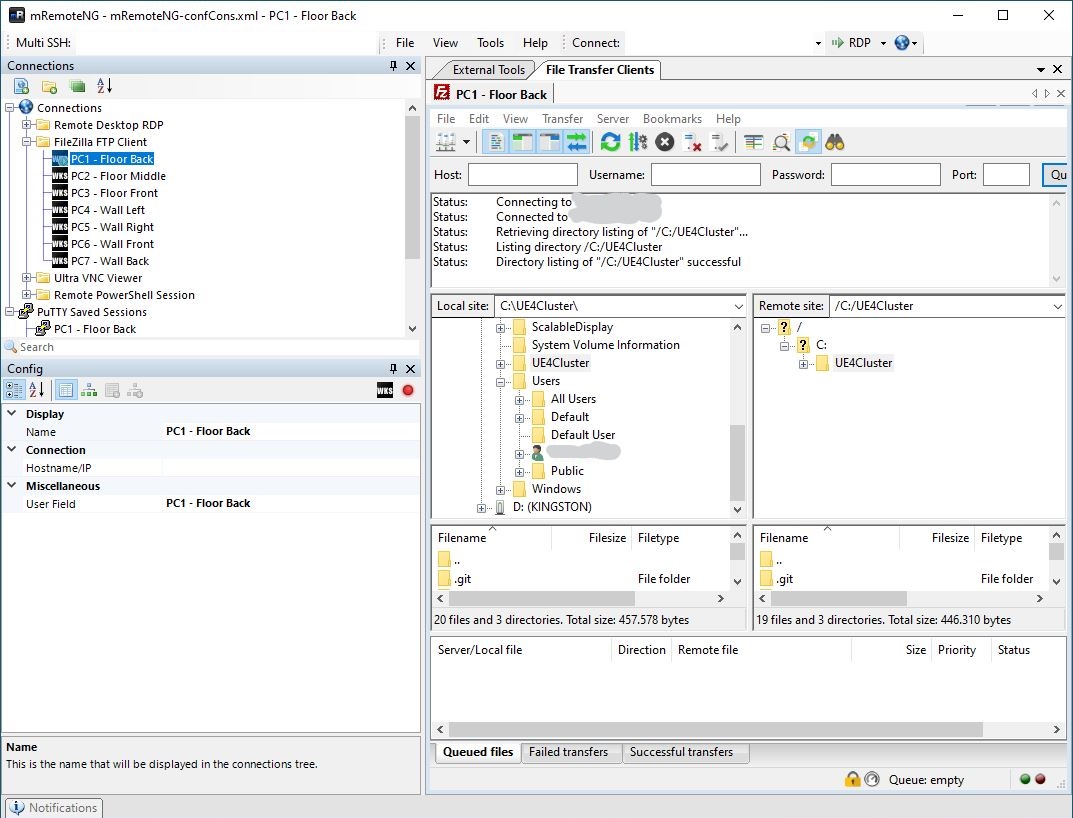The width and height of the screenshot is (1073, 818).
Task: Open the RDP protocol dropdown arrow
Action: coord(883,43)
